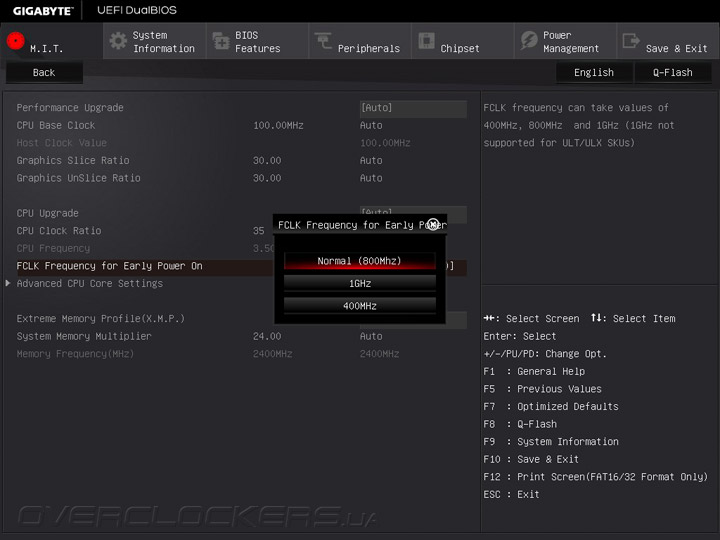Open the M.I.T. tab

tap(52, 41)
